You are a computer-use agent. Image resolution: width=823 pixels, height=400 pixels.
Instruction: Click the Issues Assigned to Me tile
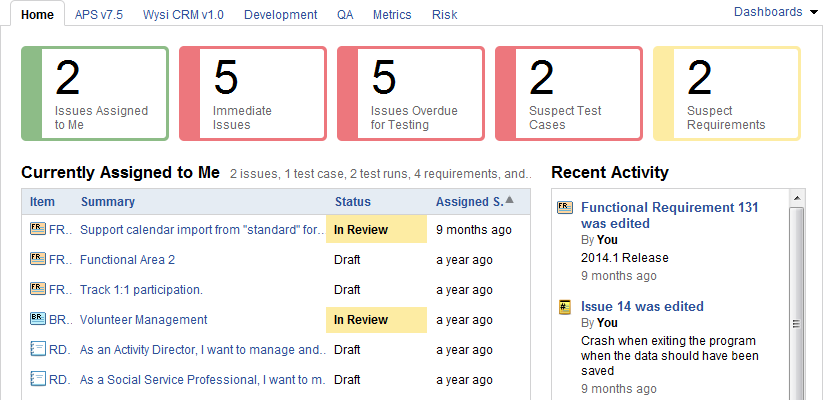point(95,93)
